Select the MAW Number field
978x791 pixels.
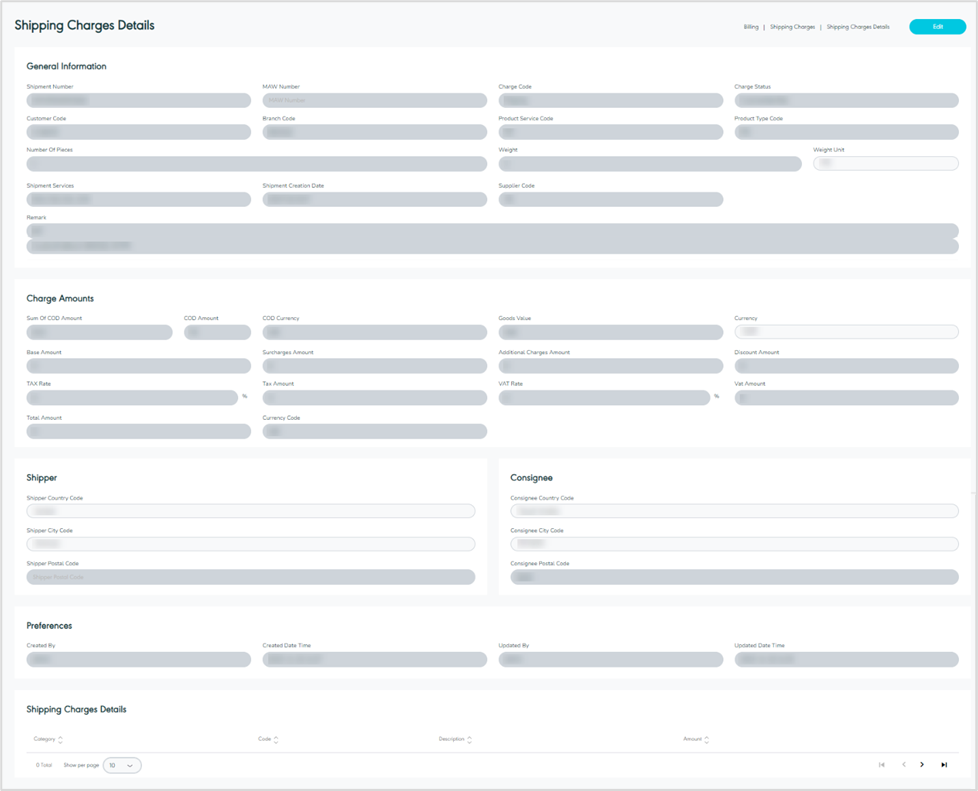click(374, 100)
